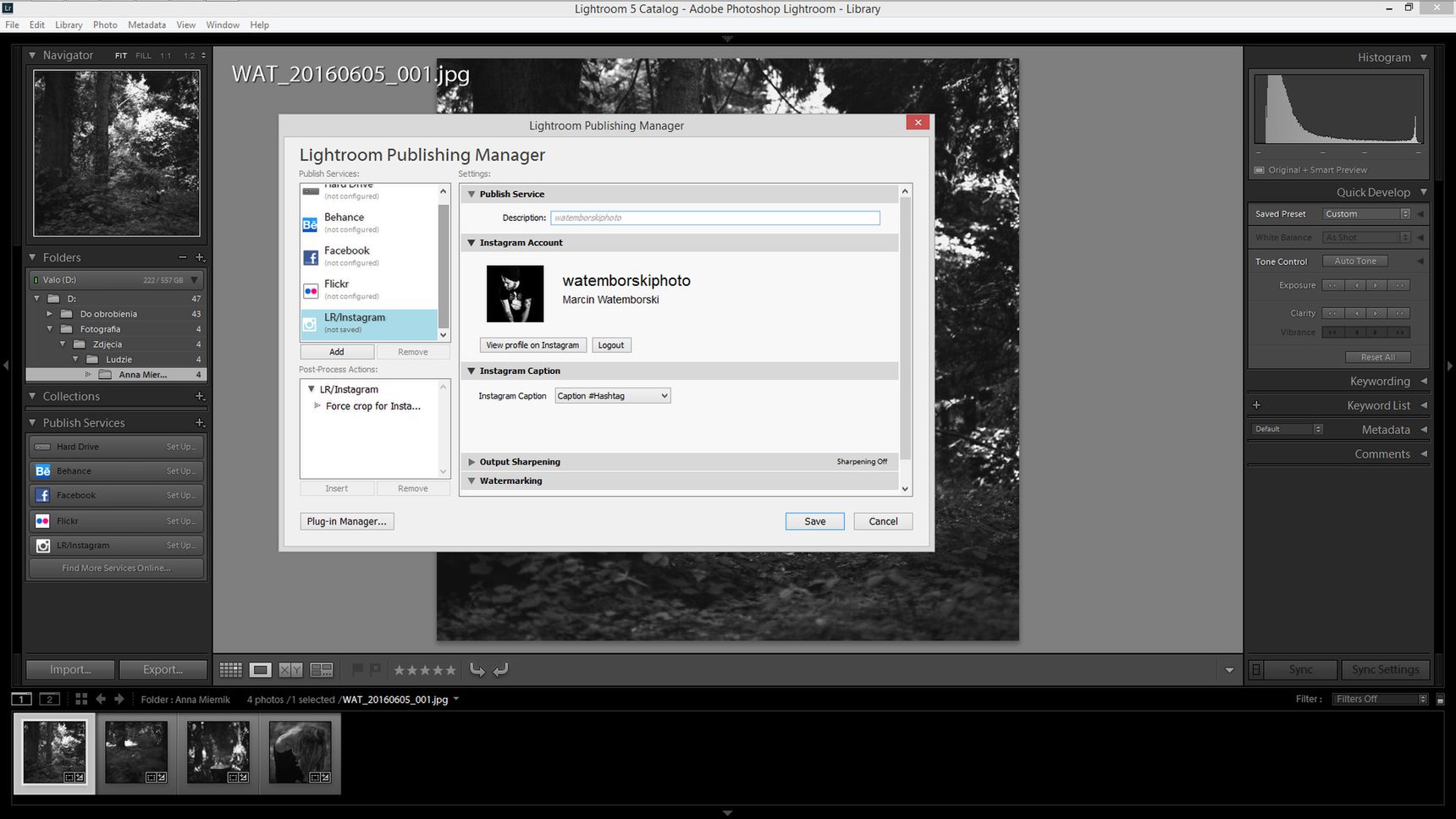Add keyword with the Keyword List plus icon
This screenshot has width=1456, height=819.
tap(1257, 405)
